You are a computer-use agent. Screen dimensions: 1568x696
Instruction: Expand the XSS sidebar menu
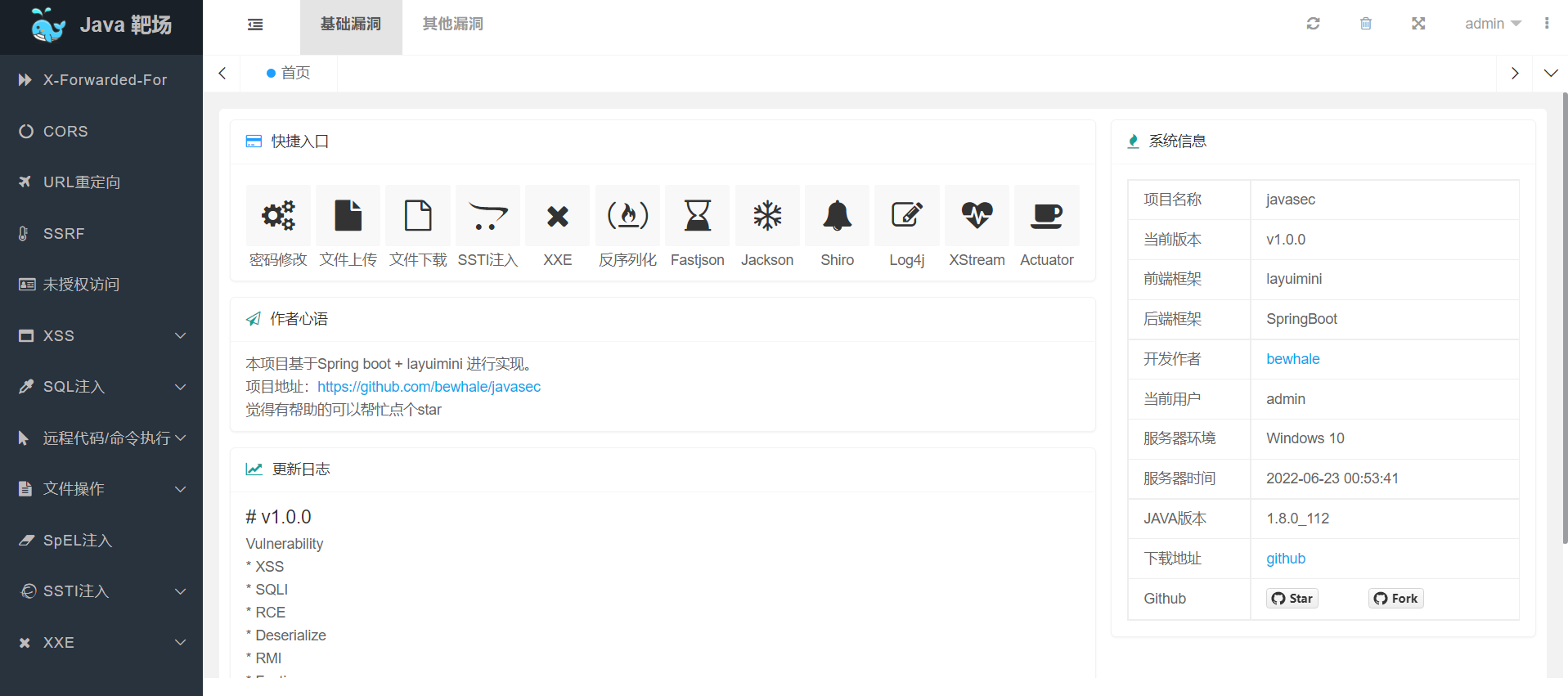(x=101, y=335)
